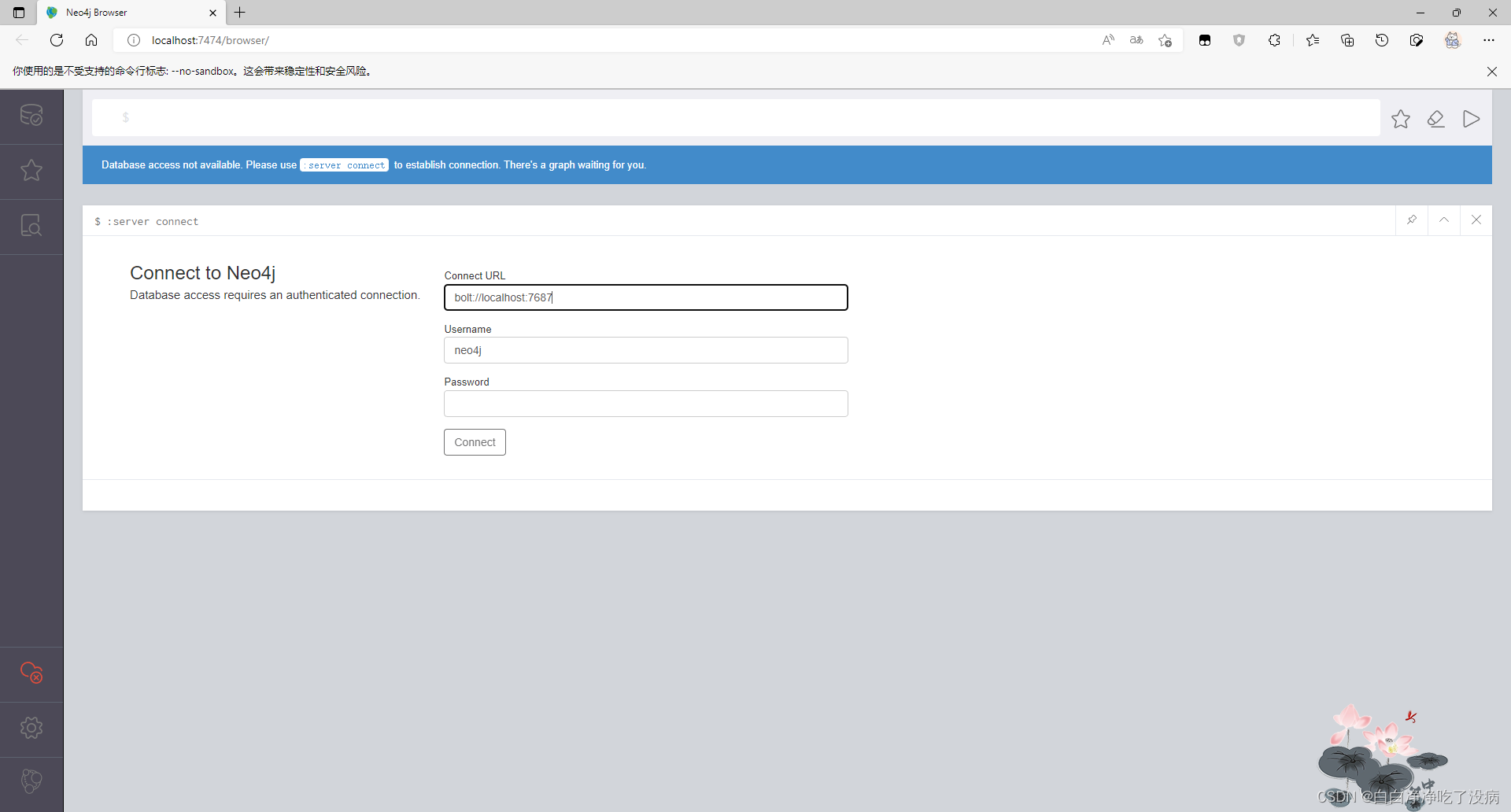Collapse the server connect frame
Image resolution: width=1511 pixels, height=812 pixels.
1444,220
